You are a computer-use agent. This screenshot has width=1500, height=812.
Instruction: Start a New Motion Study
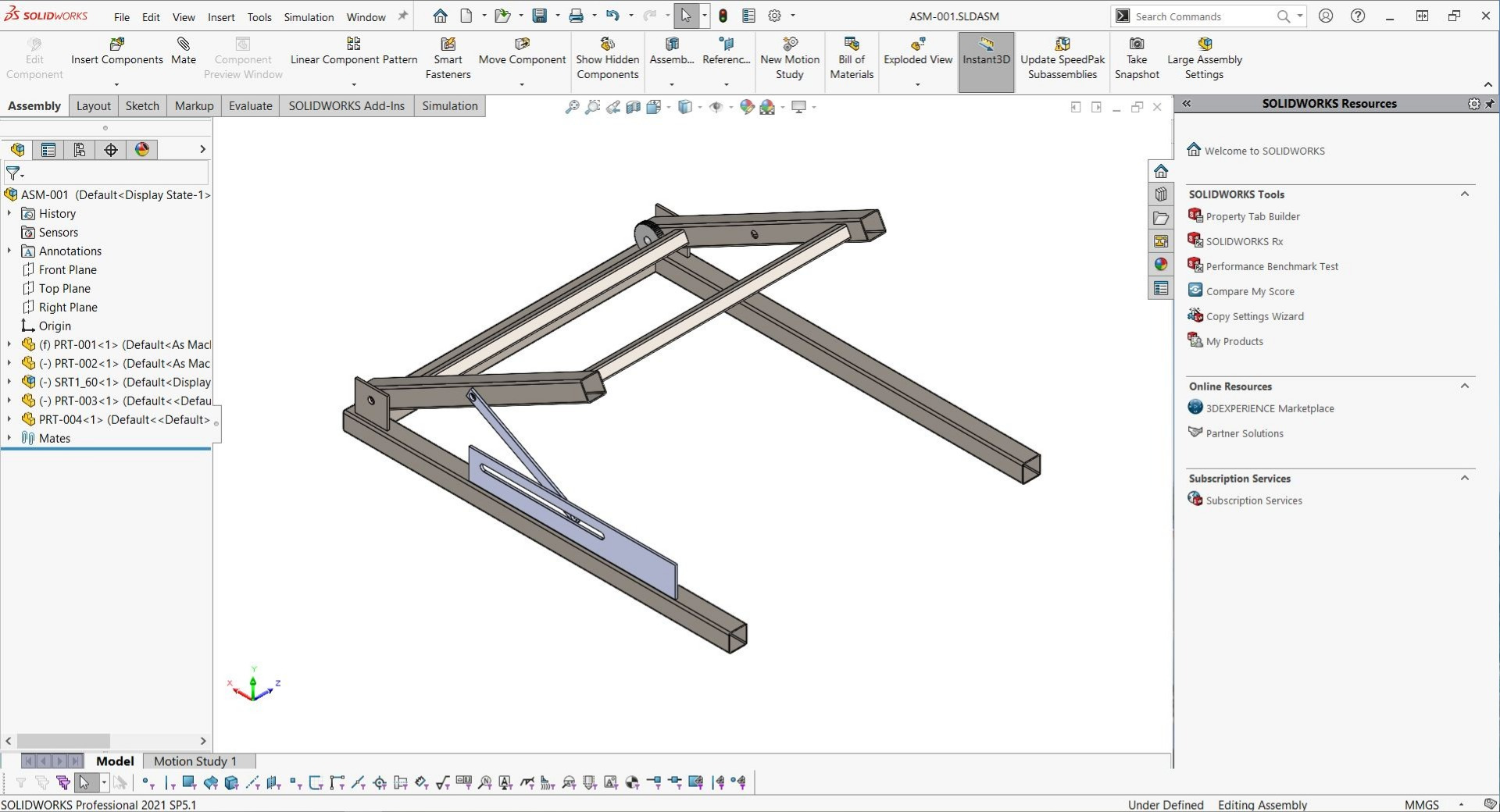pos(790,45)
